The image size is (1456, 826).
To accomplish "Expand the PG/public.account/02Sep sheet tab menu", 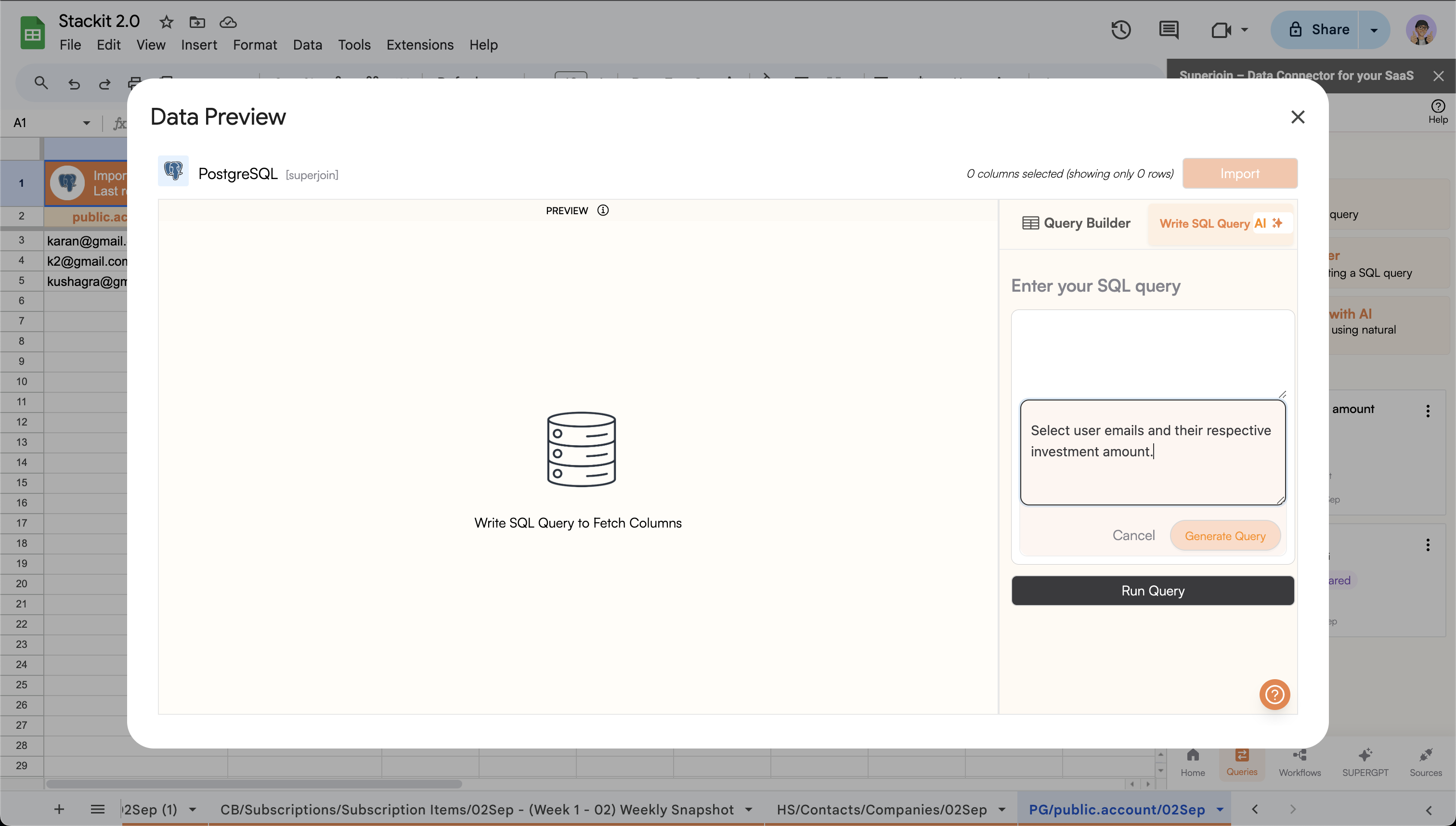I will click(1220, 810).
